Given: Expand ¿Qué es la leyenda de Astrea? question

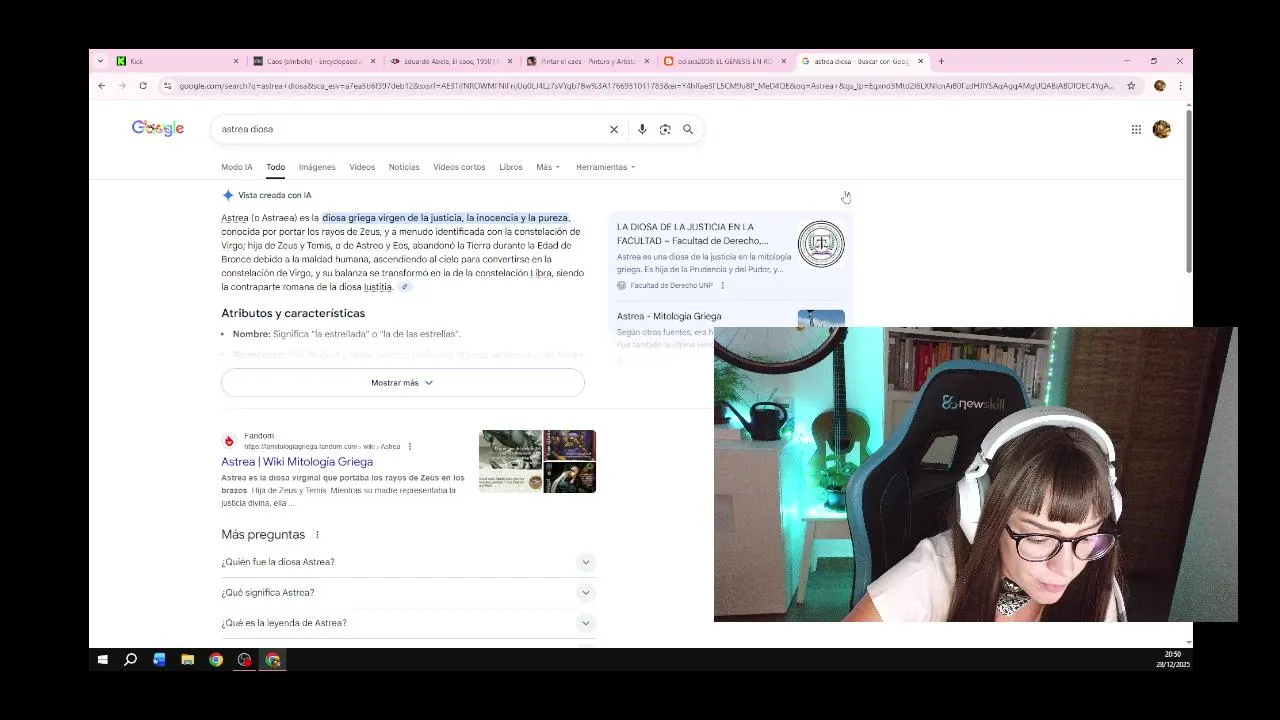Looking at the screenshot, I should tap(408, 623).
